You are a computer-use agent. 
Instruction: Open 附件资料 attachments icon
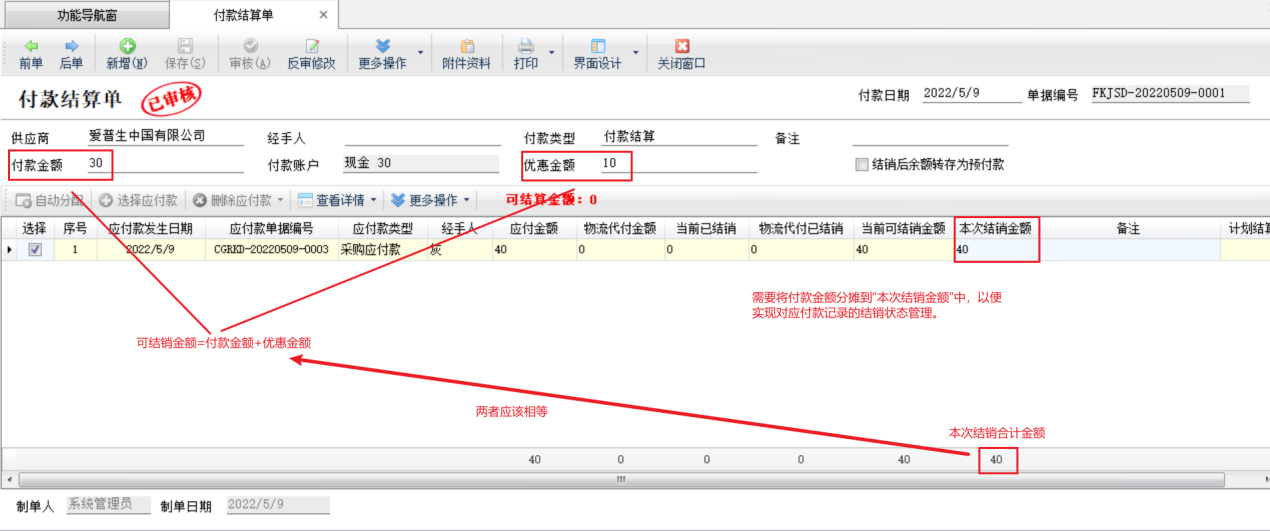(x=466, y=47)
